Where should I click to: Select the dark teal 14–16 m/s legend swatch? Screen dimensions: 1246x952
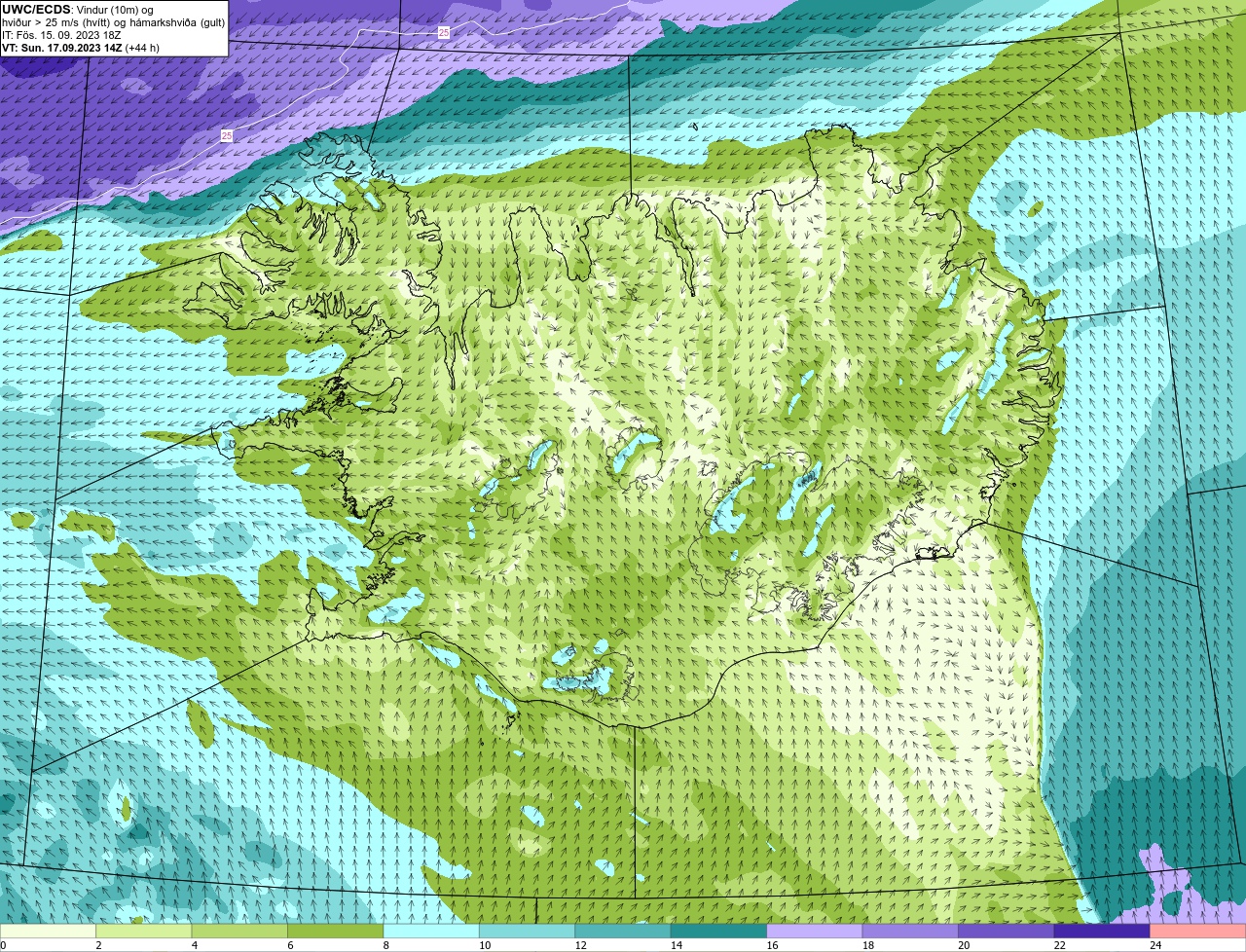pos(719,931)
